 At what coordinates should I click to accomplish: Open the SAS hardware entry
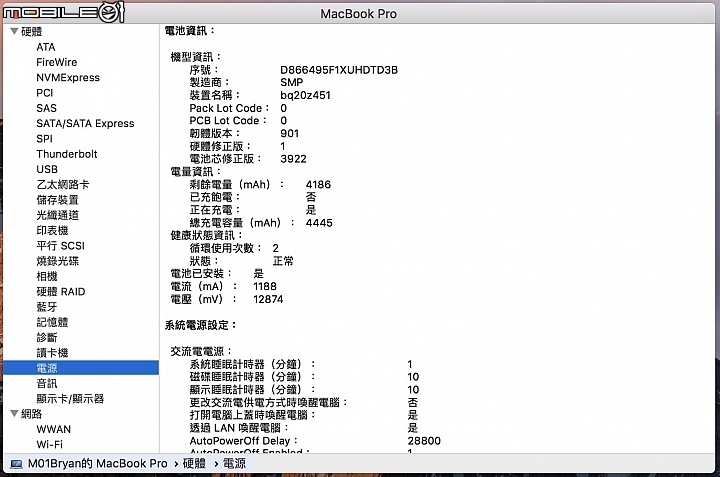coord(46,108)
